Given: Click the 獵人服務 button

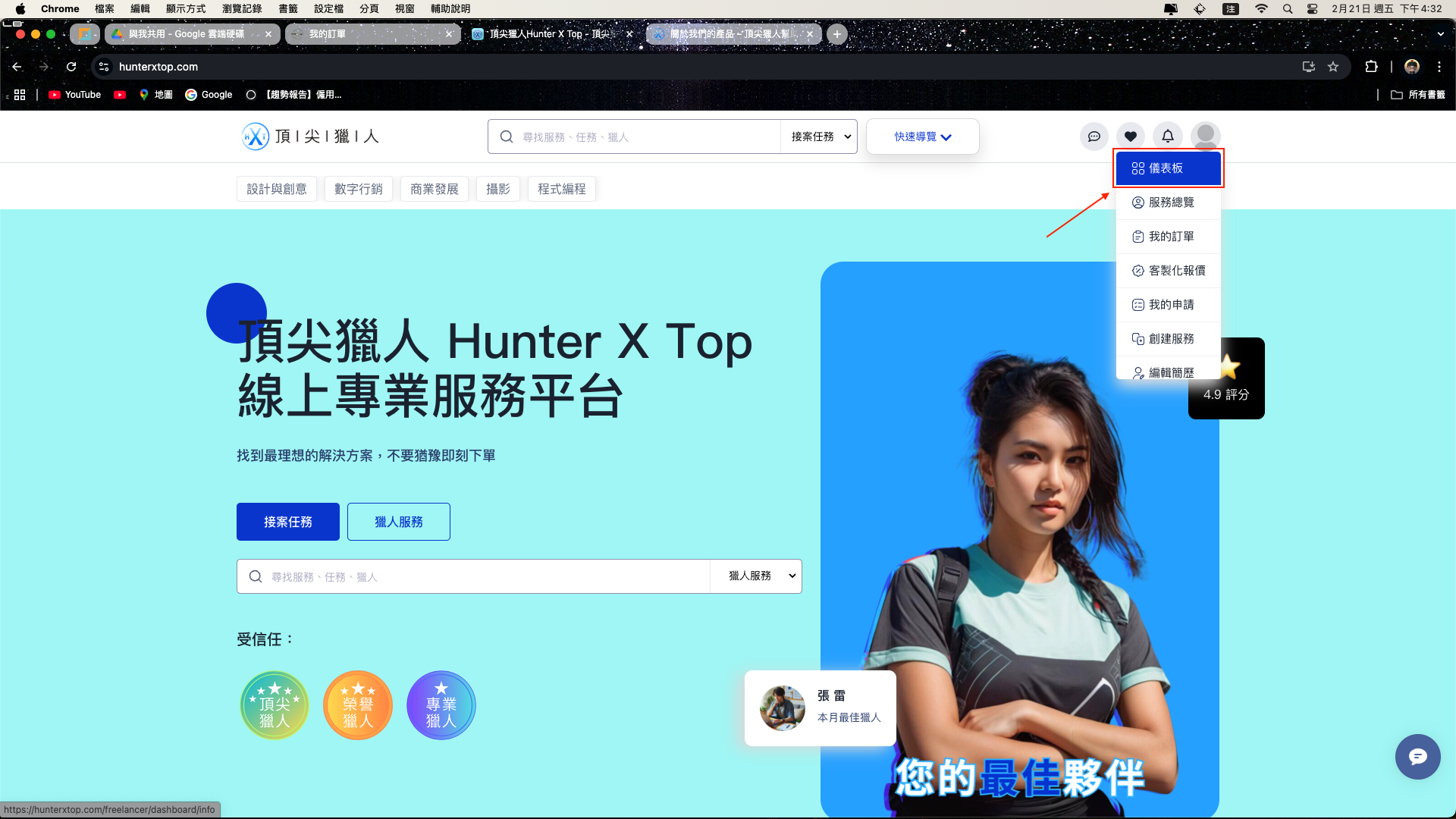Looking at the screenshot, I should point(398,522).
